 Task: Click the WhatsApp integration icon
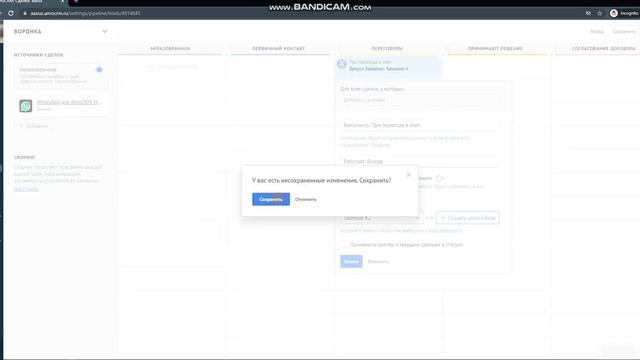26,106
